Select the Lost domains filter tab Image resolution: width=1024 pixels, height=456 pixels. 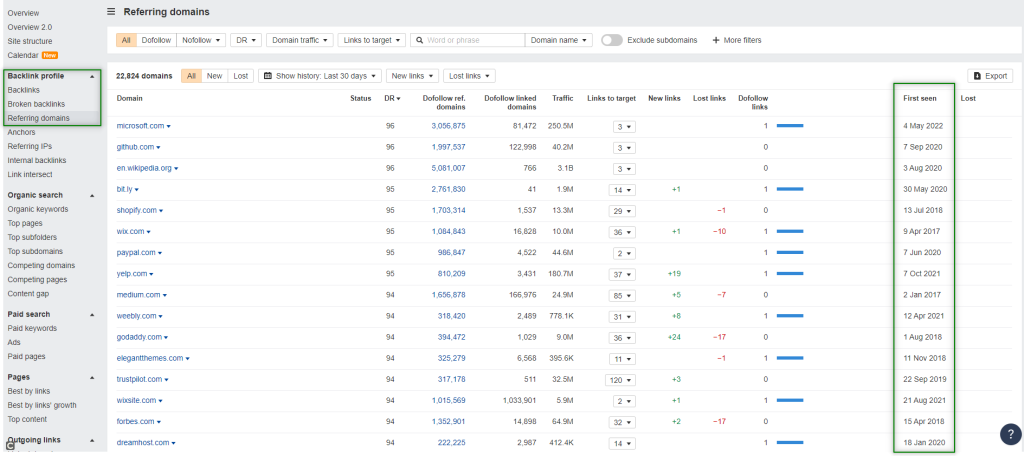click(240, 76)
